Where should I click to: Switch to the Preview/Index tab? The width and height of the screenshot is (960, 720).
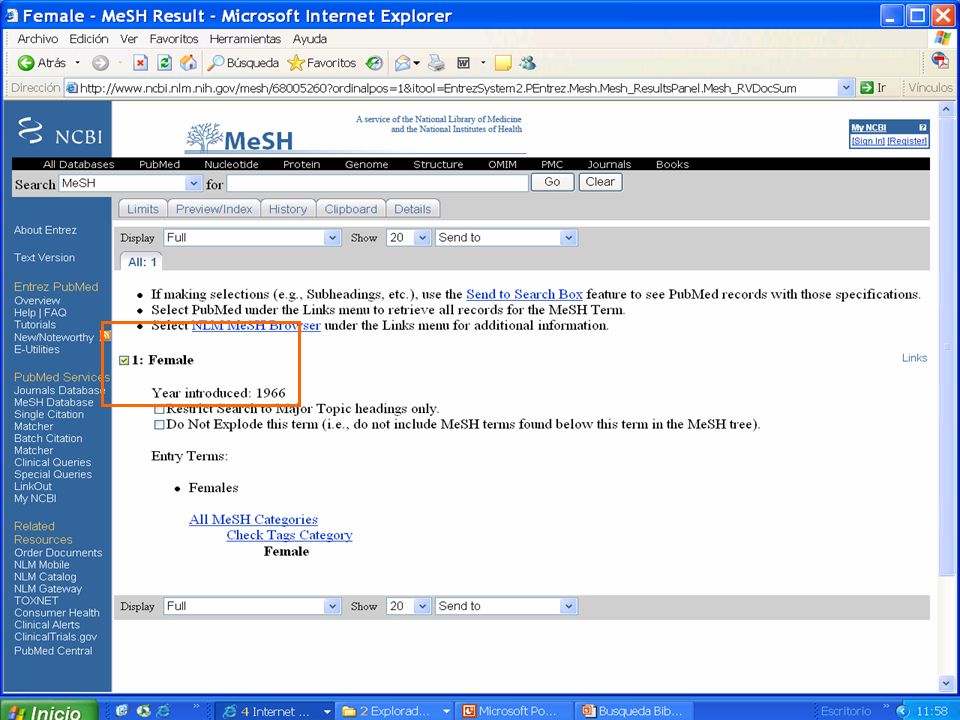[214, 209]
